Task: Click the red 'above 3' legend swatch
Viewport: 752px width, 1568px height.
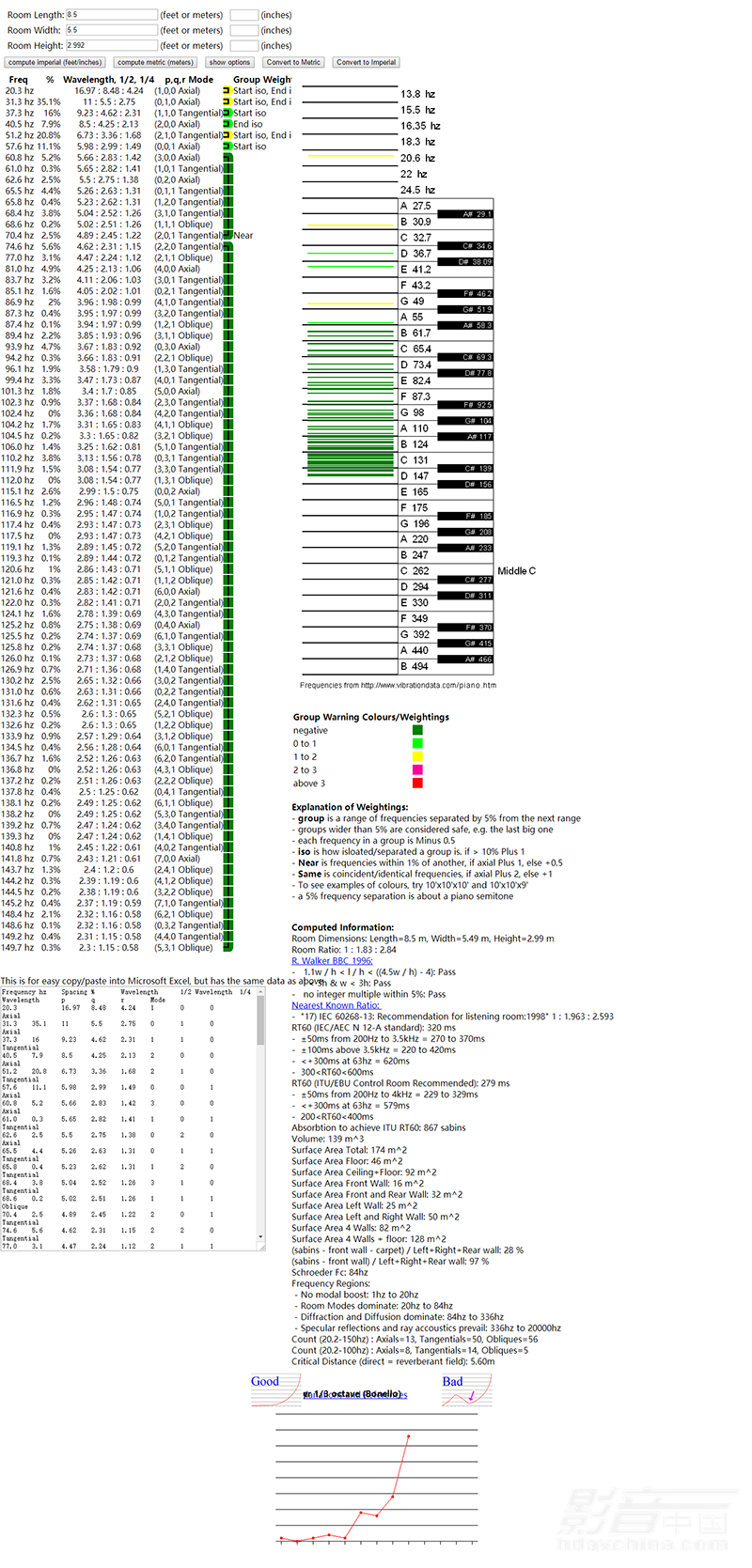Action: tap(417, 783)
